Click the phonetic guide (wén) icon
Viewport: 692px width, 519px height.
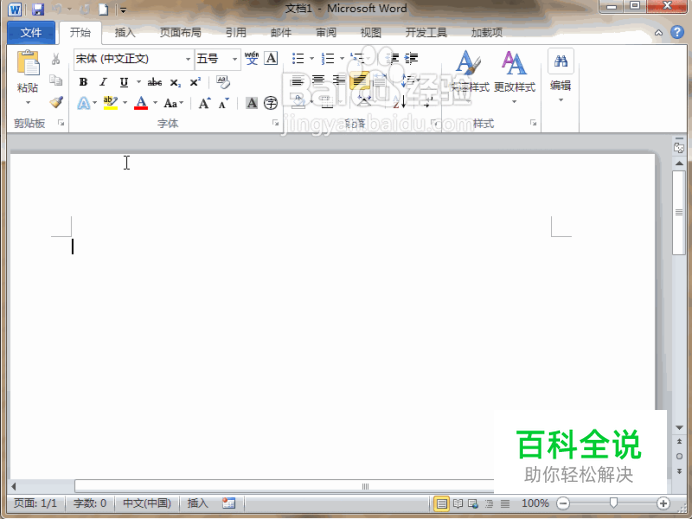click(252, 58)
